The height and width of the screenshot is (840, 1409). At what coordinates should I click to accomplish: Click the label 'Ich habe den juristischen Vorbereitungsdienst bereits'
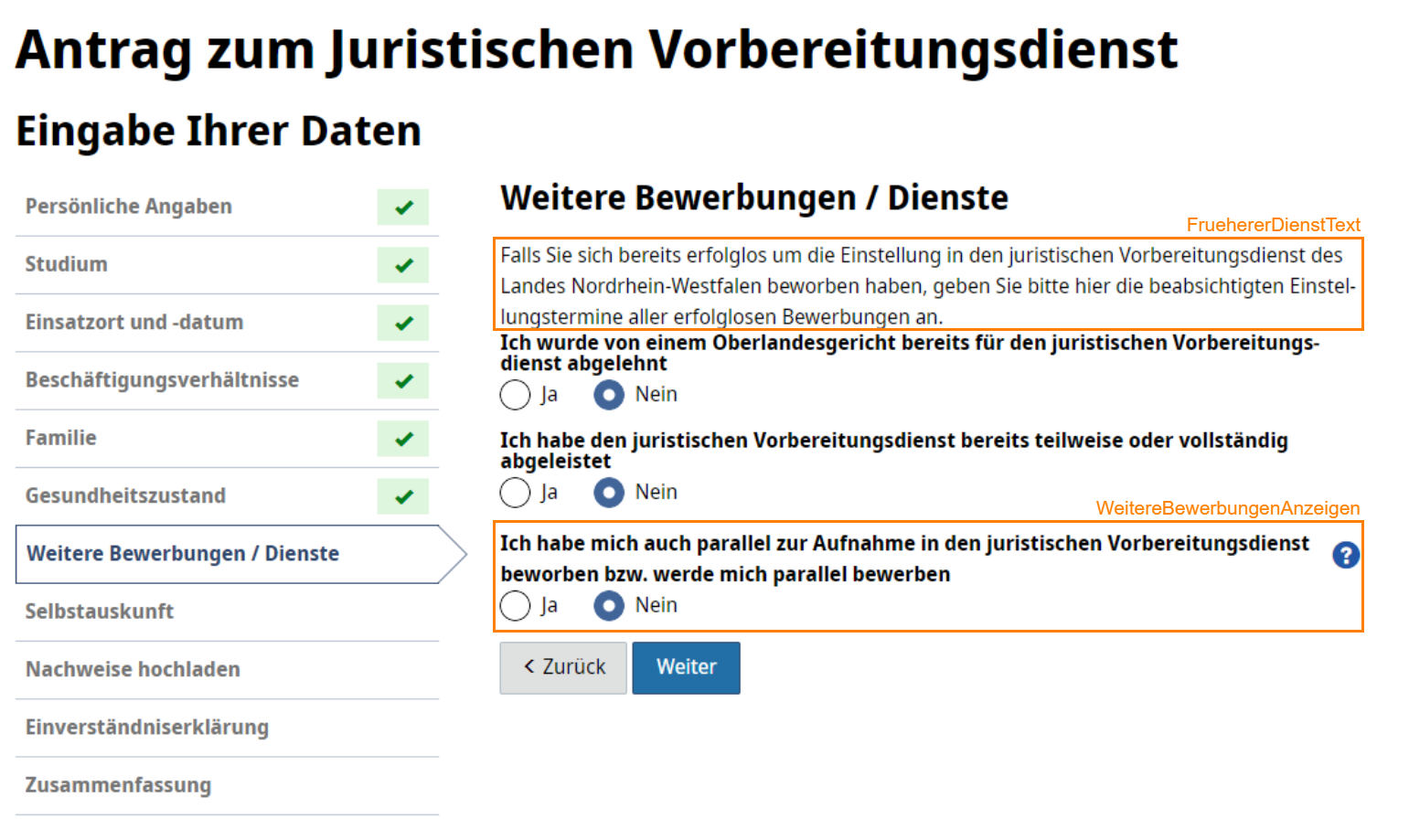point(894,451)
